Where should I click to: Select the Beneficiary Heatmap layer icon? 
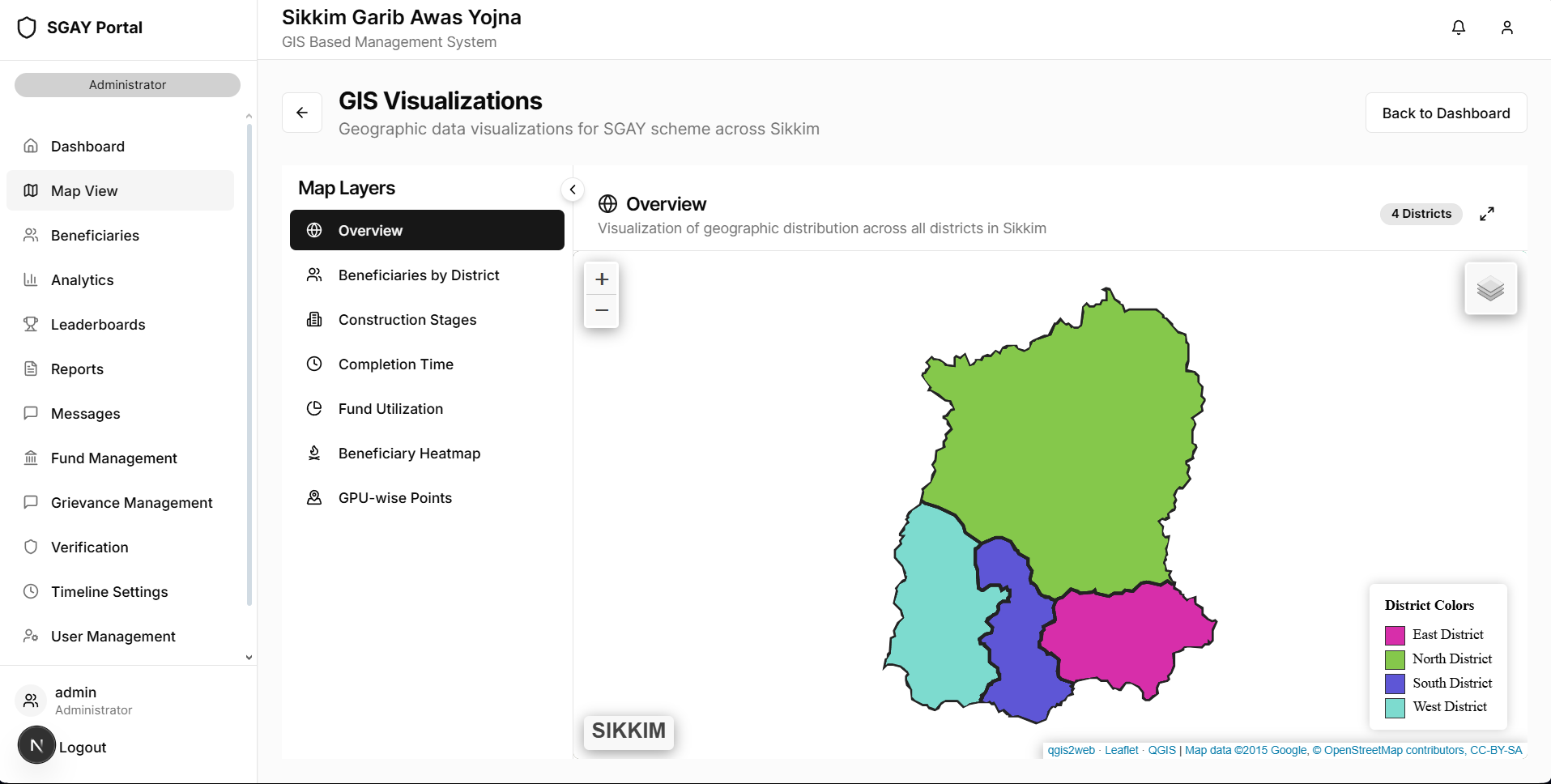click(x=314, y=453)
